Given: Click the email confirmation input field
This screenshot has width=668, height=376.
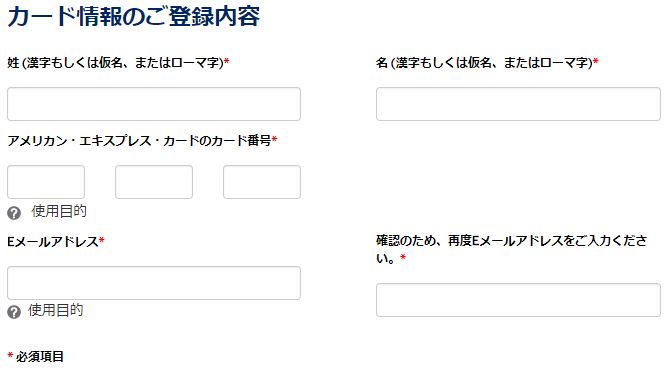Looking at the screenshot, I should tap(518, 300).
